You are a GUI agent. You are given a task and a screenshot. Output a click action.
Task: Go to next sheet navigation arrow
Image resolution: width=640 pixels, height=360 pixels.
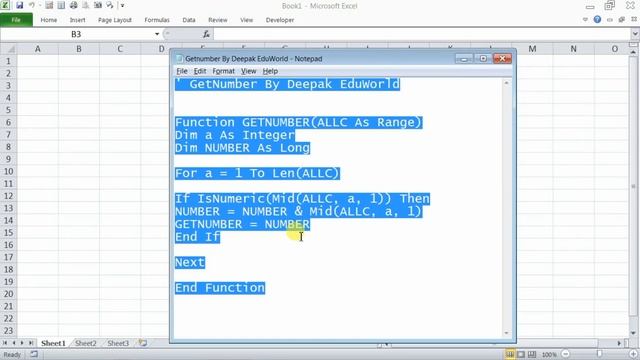click(x=22, y=343)
